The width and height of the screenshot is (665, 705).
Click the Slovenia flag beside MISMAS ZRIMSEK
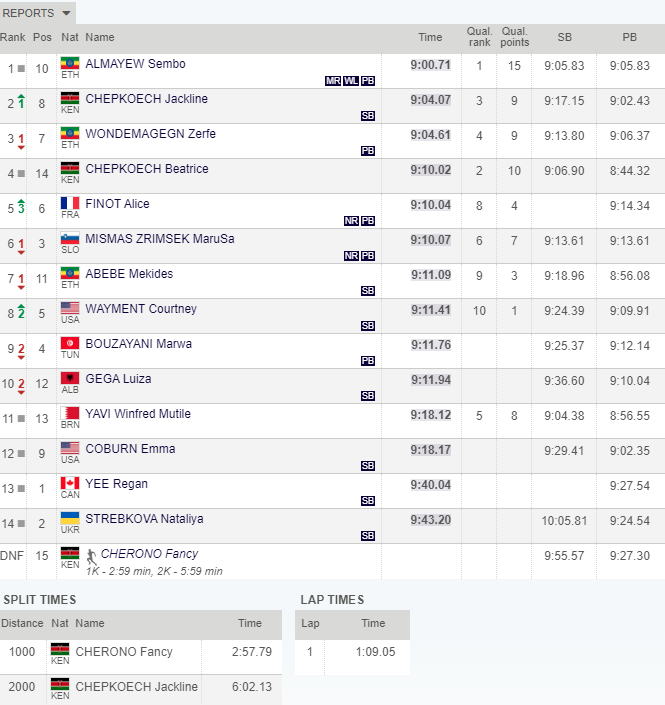[70, 238]
